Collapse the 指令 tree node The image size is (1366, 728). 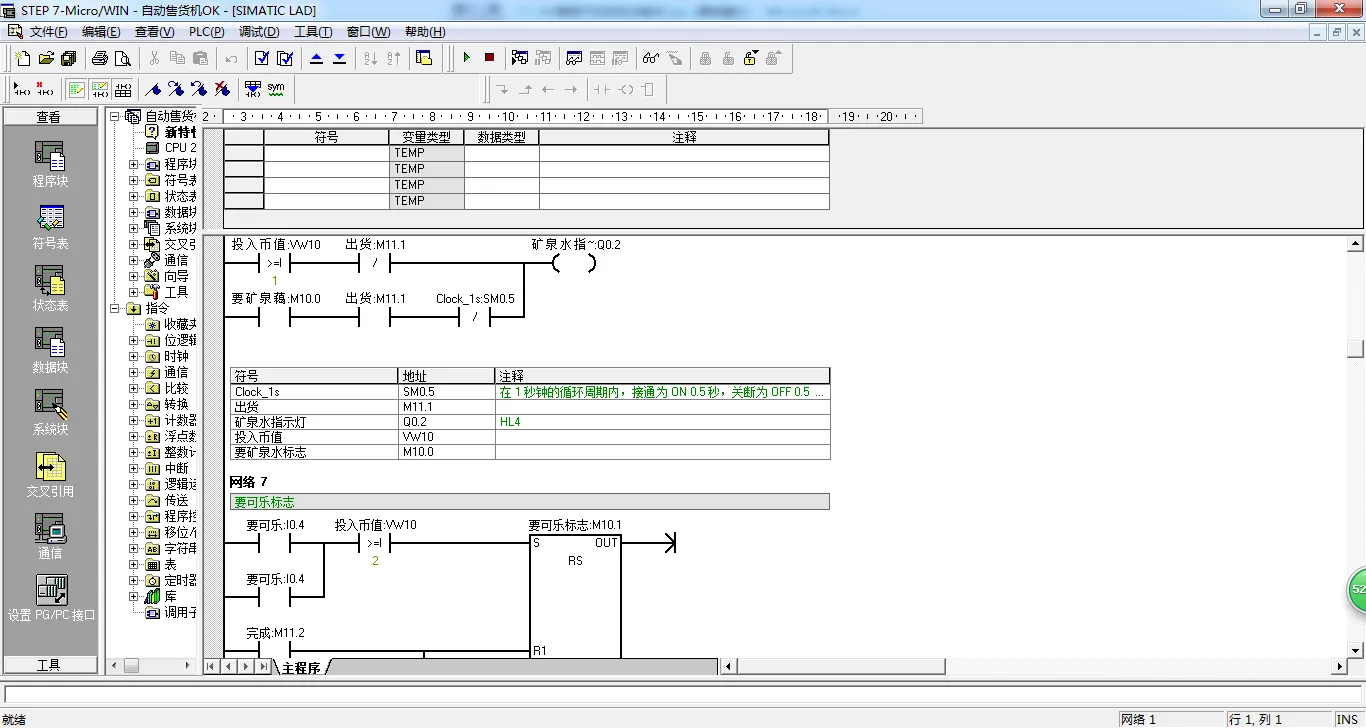click(115, 308)
